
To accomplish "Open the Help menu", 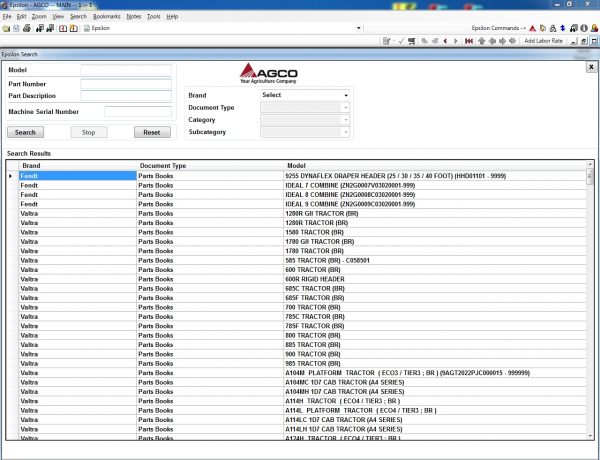I will pos(172,16).
